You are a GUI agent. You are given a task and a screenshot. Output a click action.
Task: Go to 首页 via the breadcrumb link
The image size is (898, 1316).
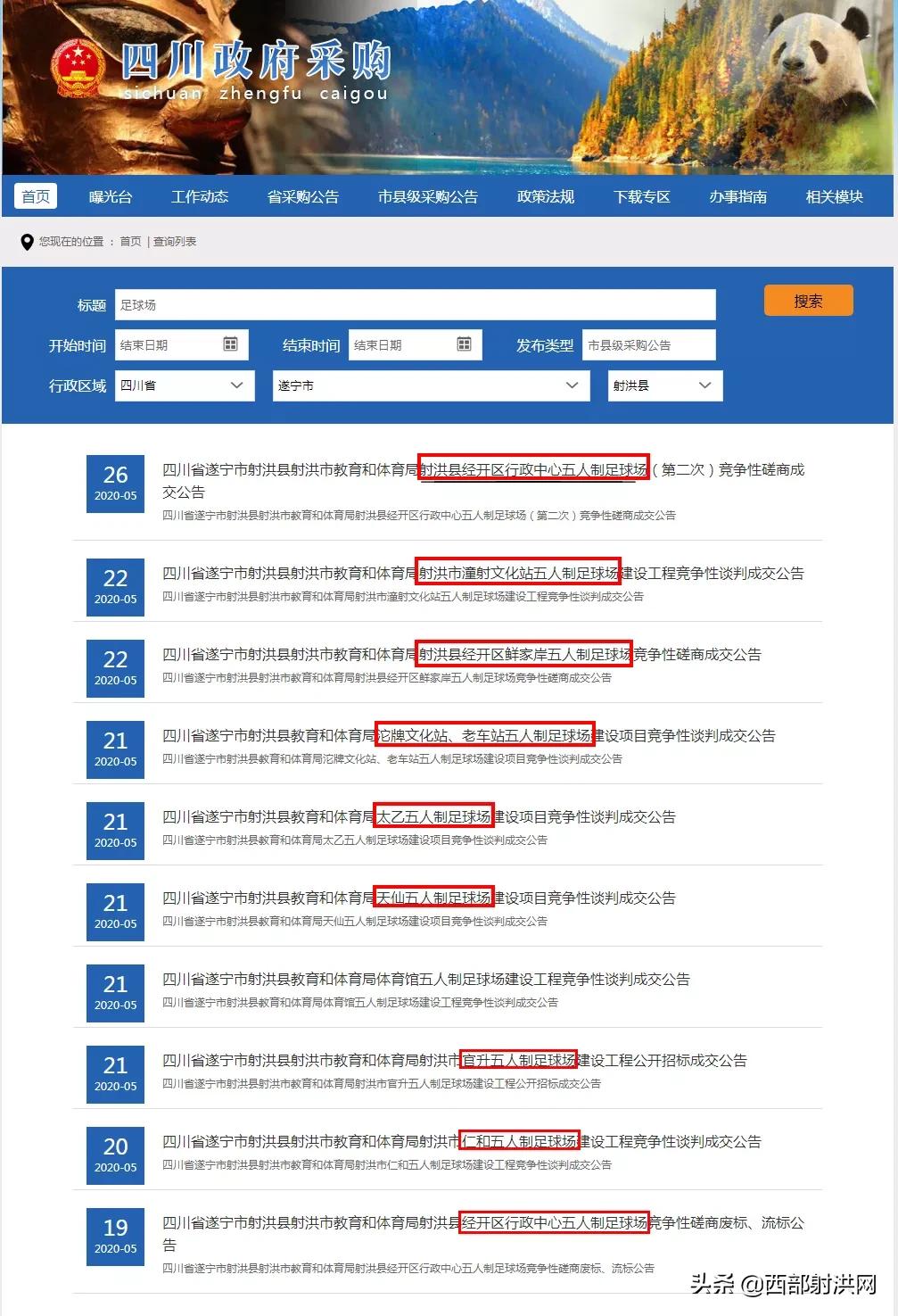click(x=128, y=240)
